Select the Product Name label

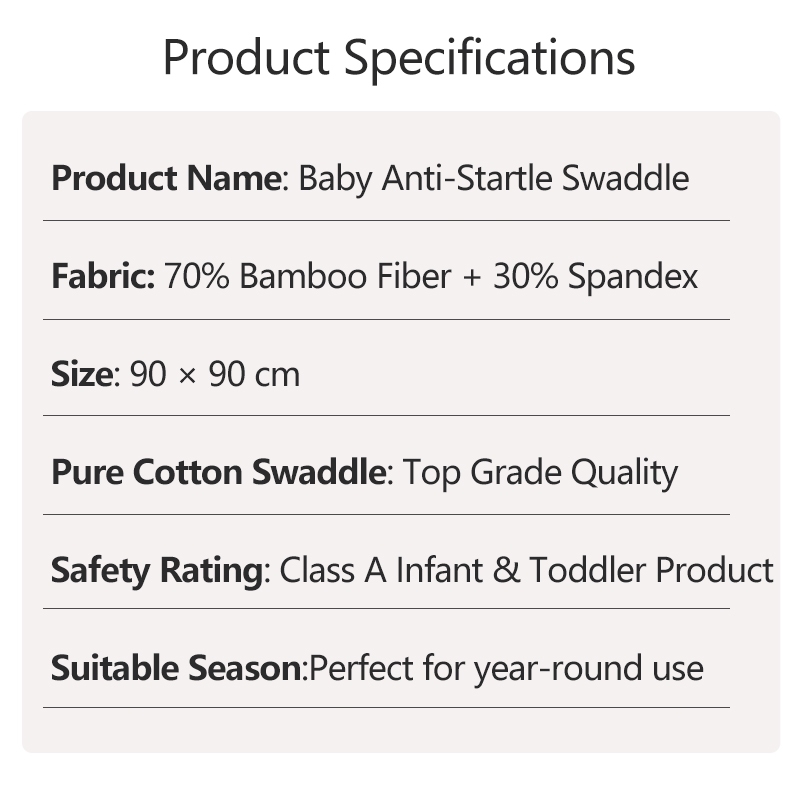(x=166, y=178)
